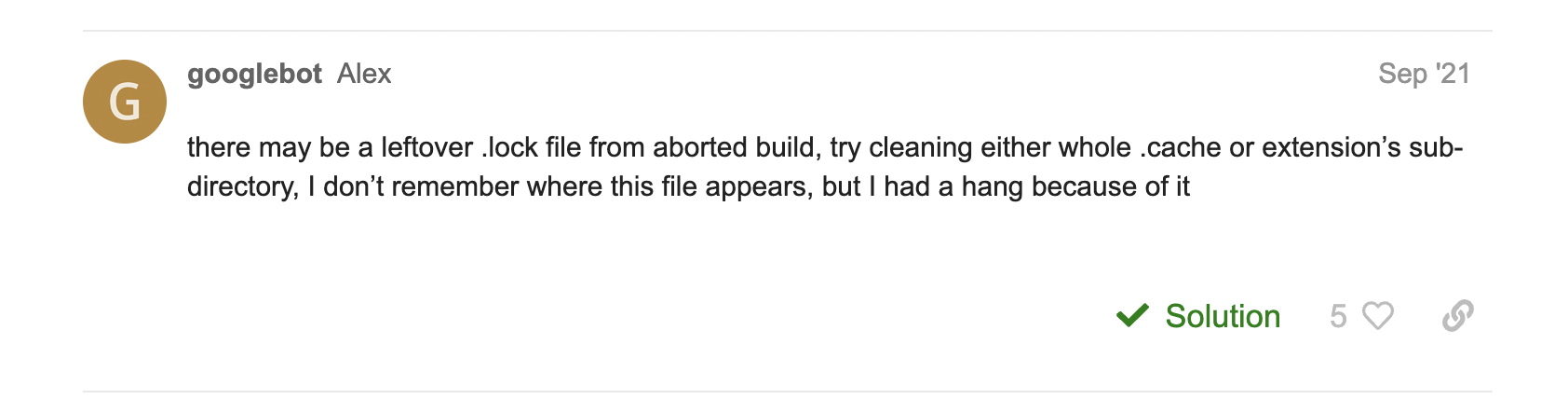Click the letter G inside the avatar
Viewport: 1568px width, 399px height.
125,103
